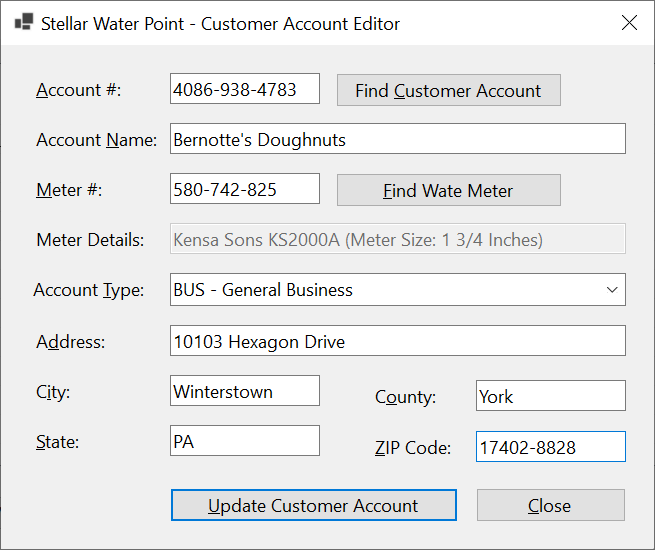Click the Account Type: label
The image size is (655, 550).
[89, 290]
